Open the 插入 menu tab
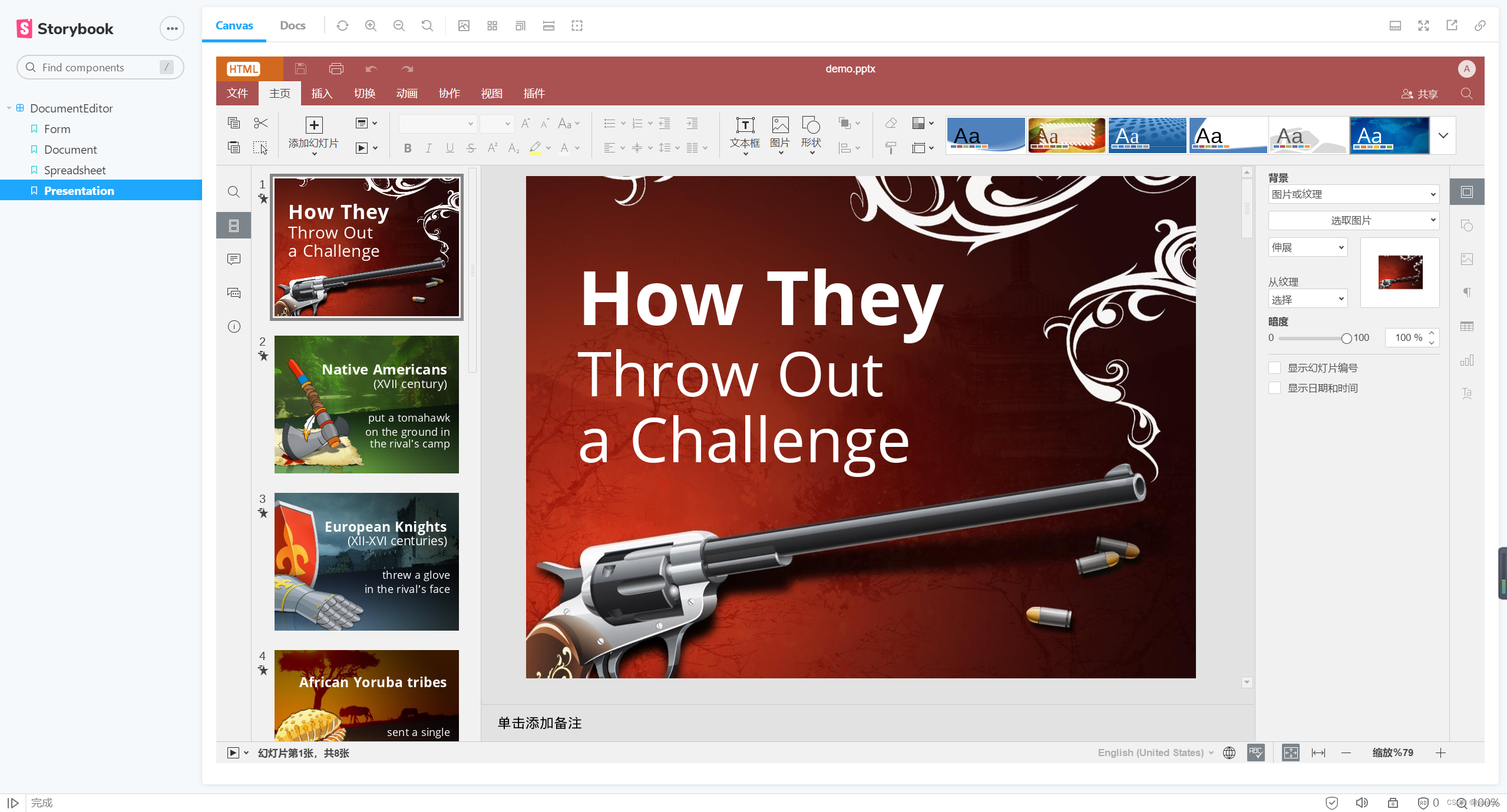Screen dimensions: 1507x812 (322, 92)
